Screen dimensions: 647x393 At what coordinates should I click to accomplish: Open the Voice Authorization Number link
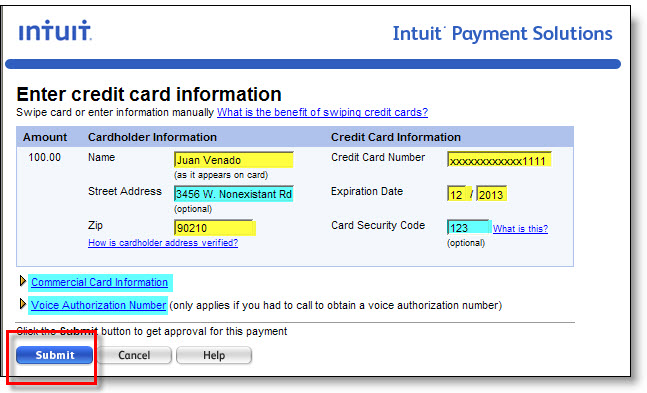(x=98, y=305)
